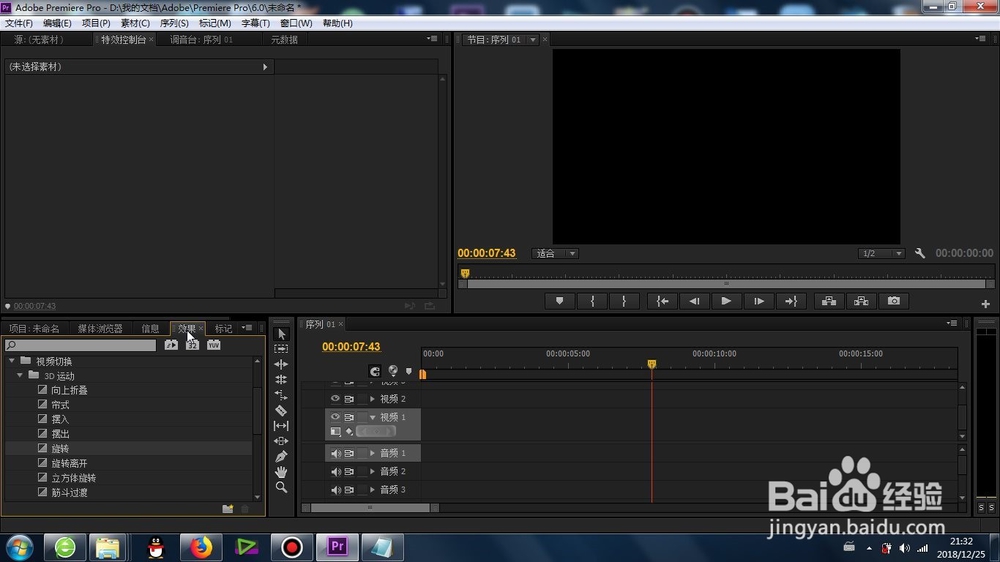
Task: Go to Out point
Action: tap(791, 301)
